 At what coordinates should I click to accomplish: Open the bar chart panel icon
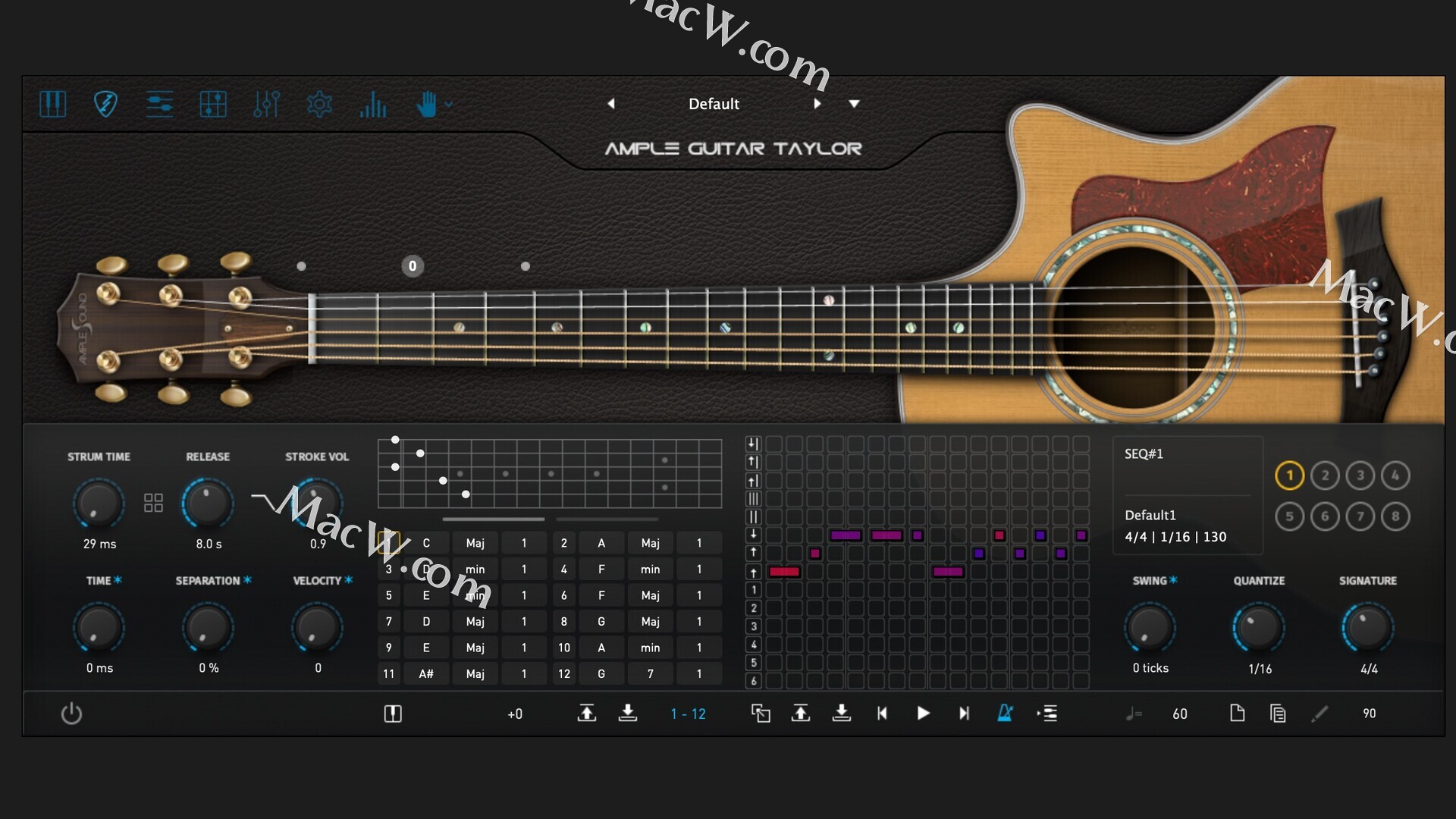372,104
